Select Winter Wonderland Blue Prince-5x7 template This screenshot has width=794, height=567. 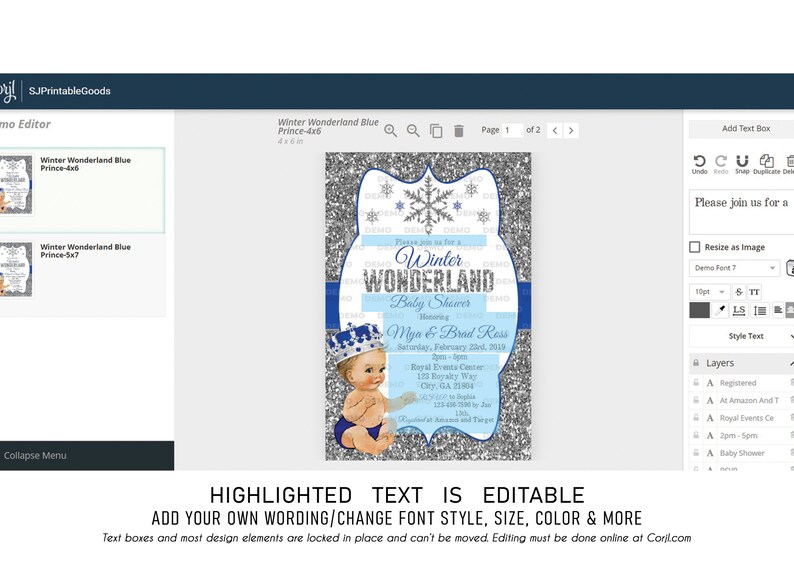click(x=82, y=275)
